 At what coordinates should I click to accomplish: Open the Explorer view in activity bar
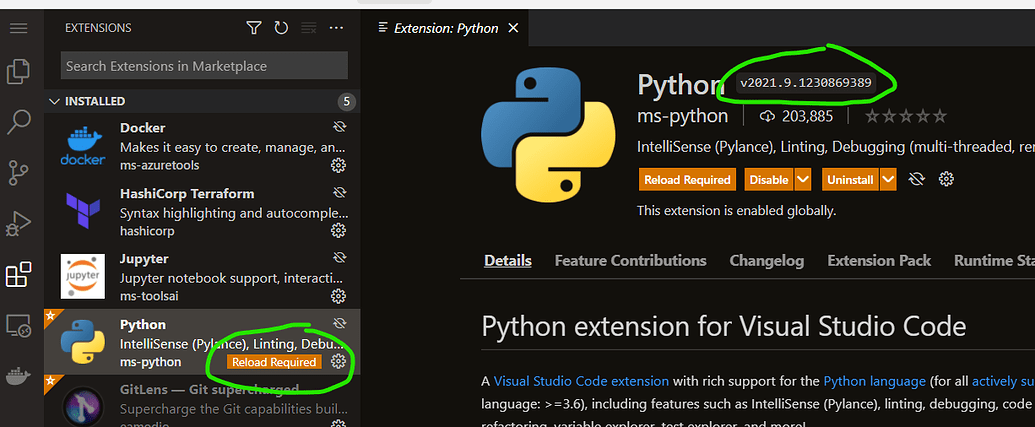click(x=18, y=71)
